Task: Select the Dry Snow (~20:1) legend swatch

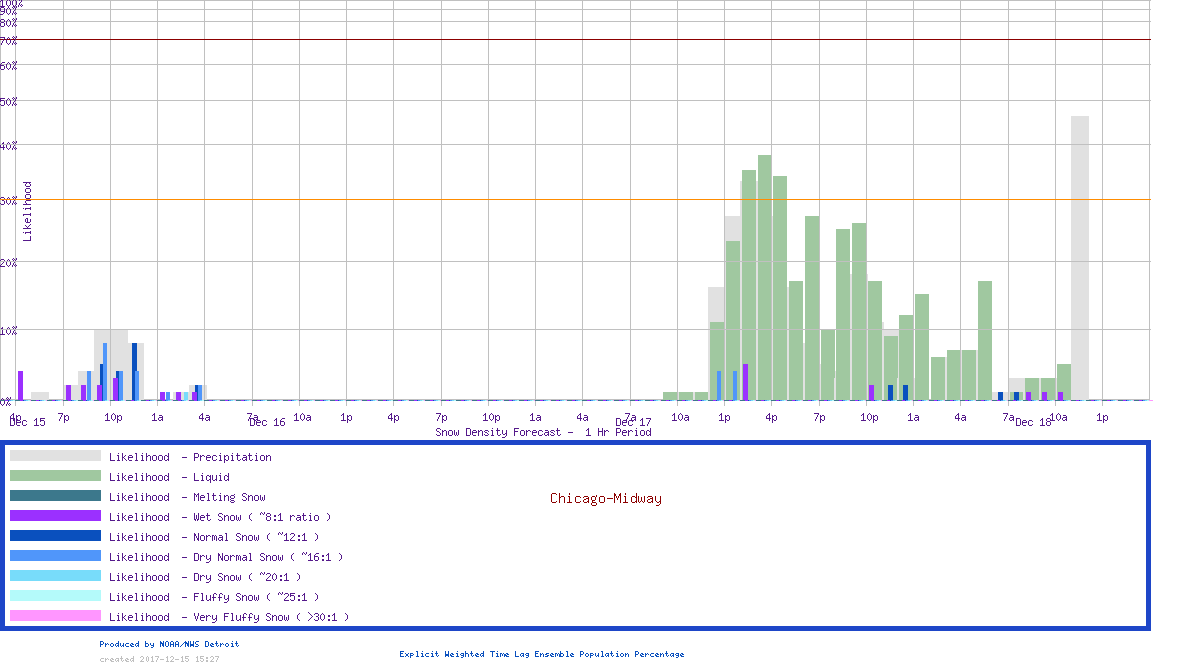Action: click(55, 577)
